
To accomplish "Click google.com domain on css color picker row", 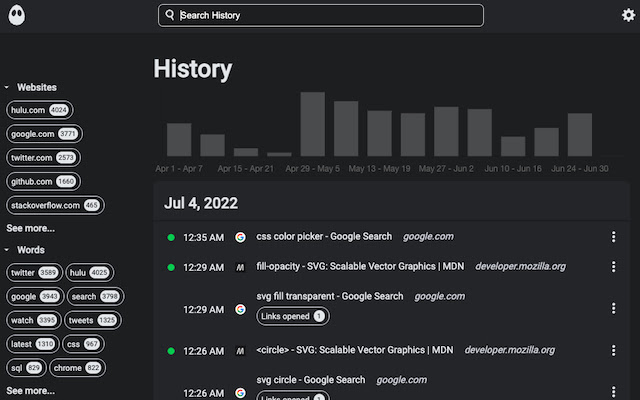I will point(428,237).
